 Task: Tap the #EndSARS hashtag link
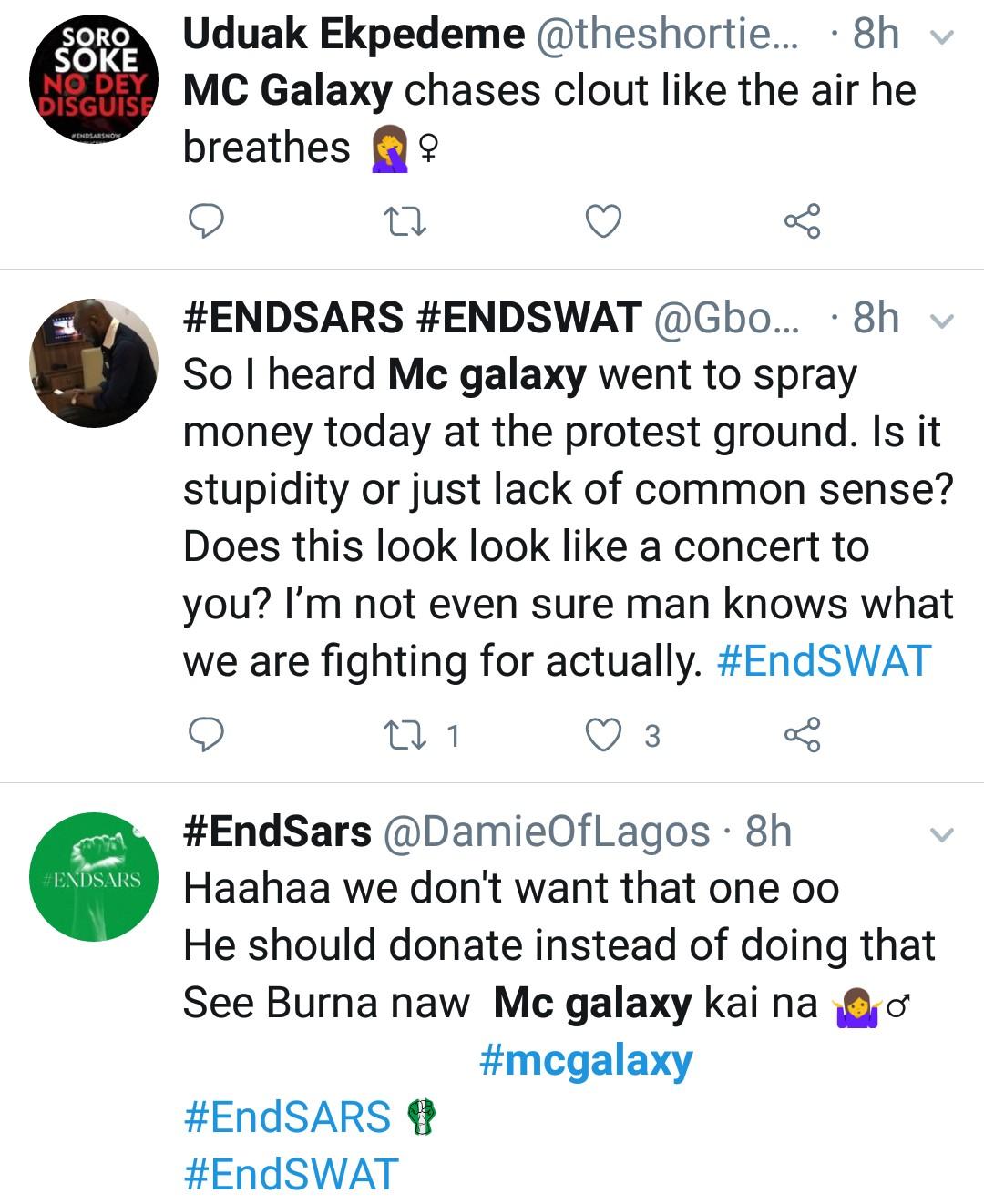287,1117
